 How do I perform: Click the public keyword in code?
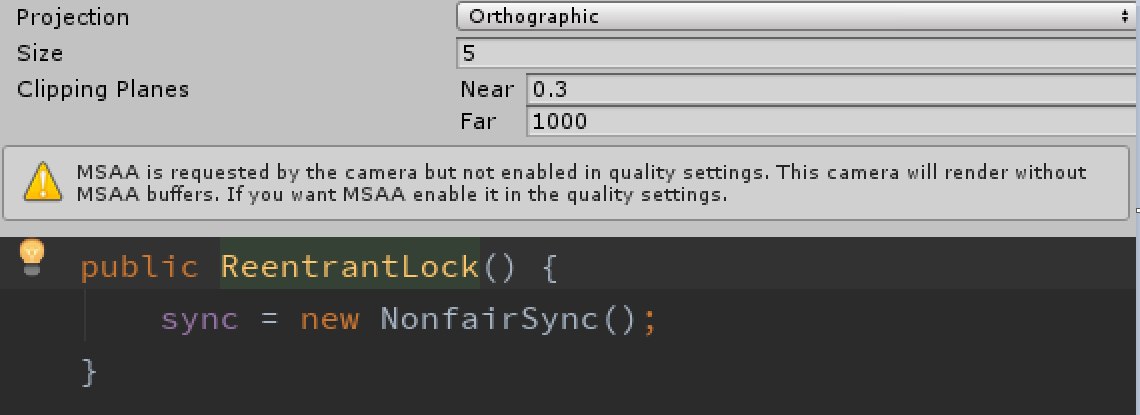pos(139,267)
